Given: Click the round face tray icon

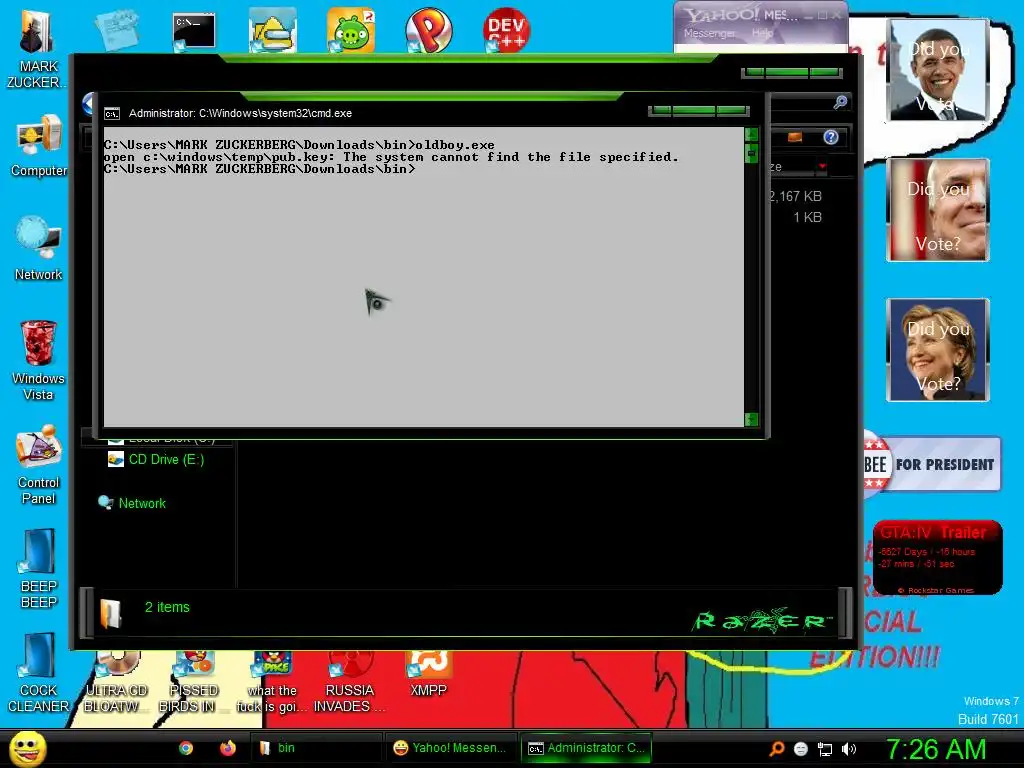Looking at the screenshot, I should [x=801, y=749].
